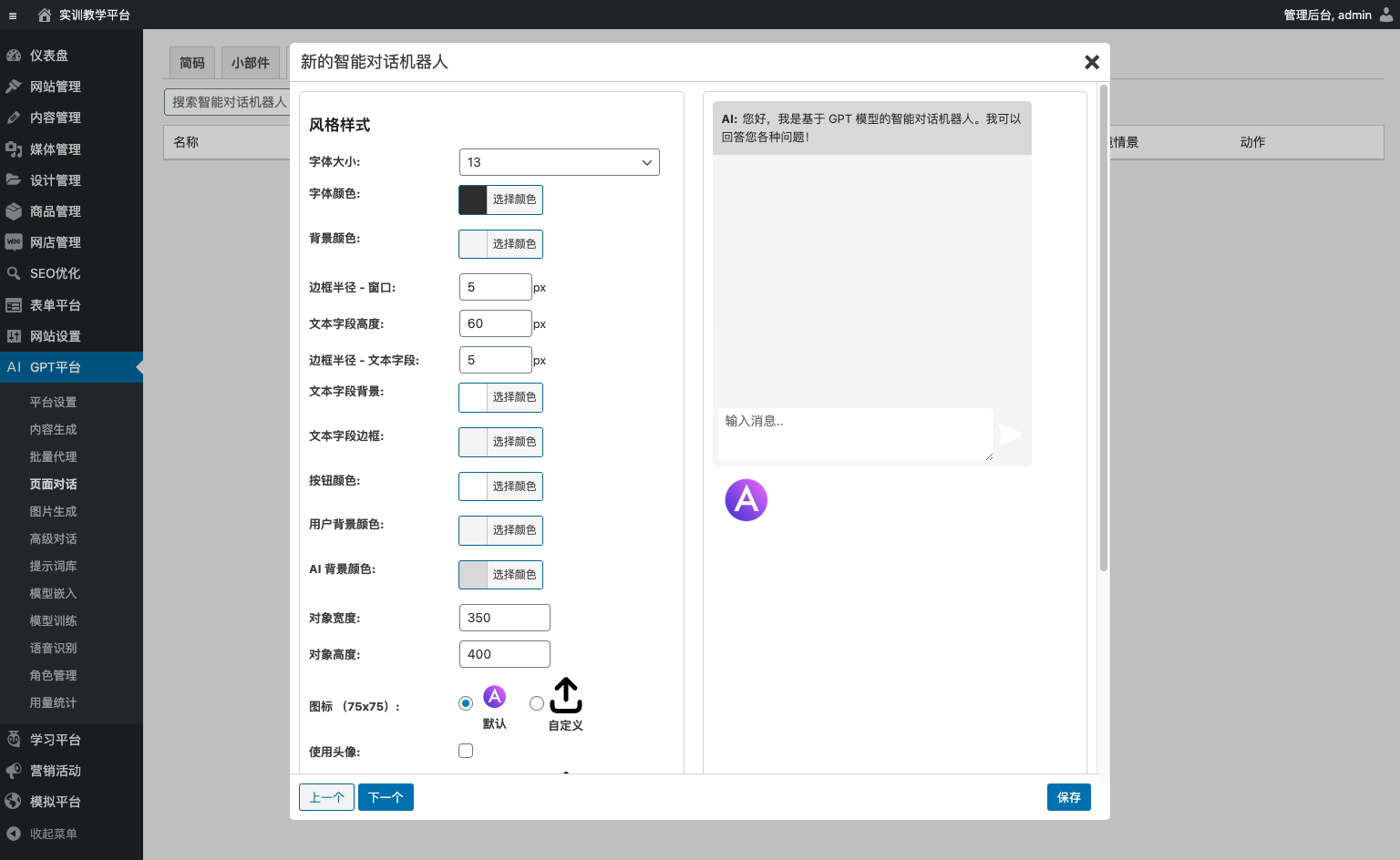Click the 商品管理 box icon
This screenshot has height=860, width=1400.
point(14,211)
